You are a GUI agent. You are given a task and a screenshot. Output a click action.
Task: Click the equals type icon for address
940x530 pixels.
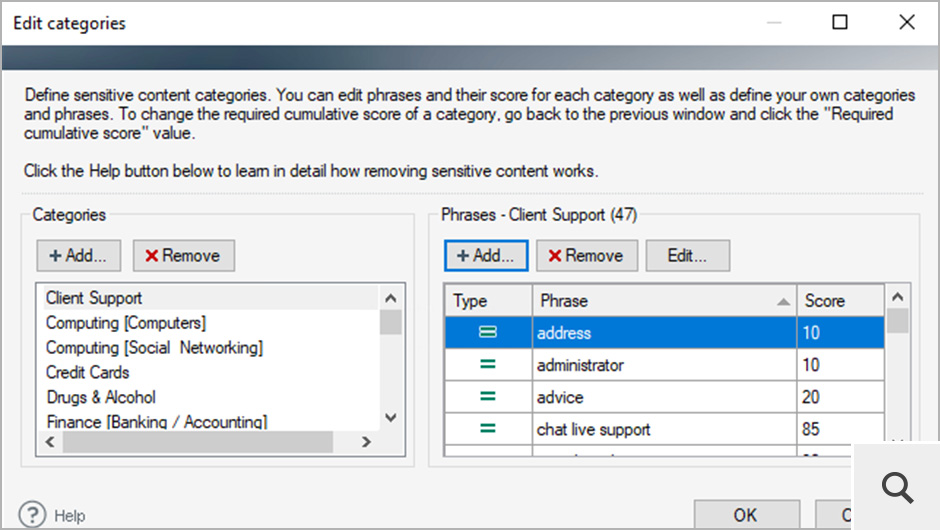[488, 332]
